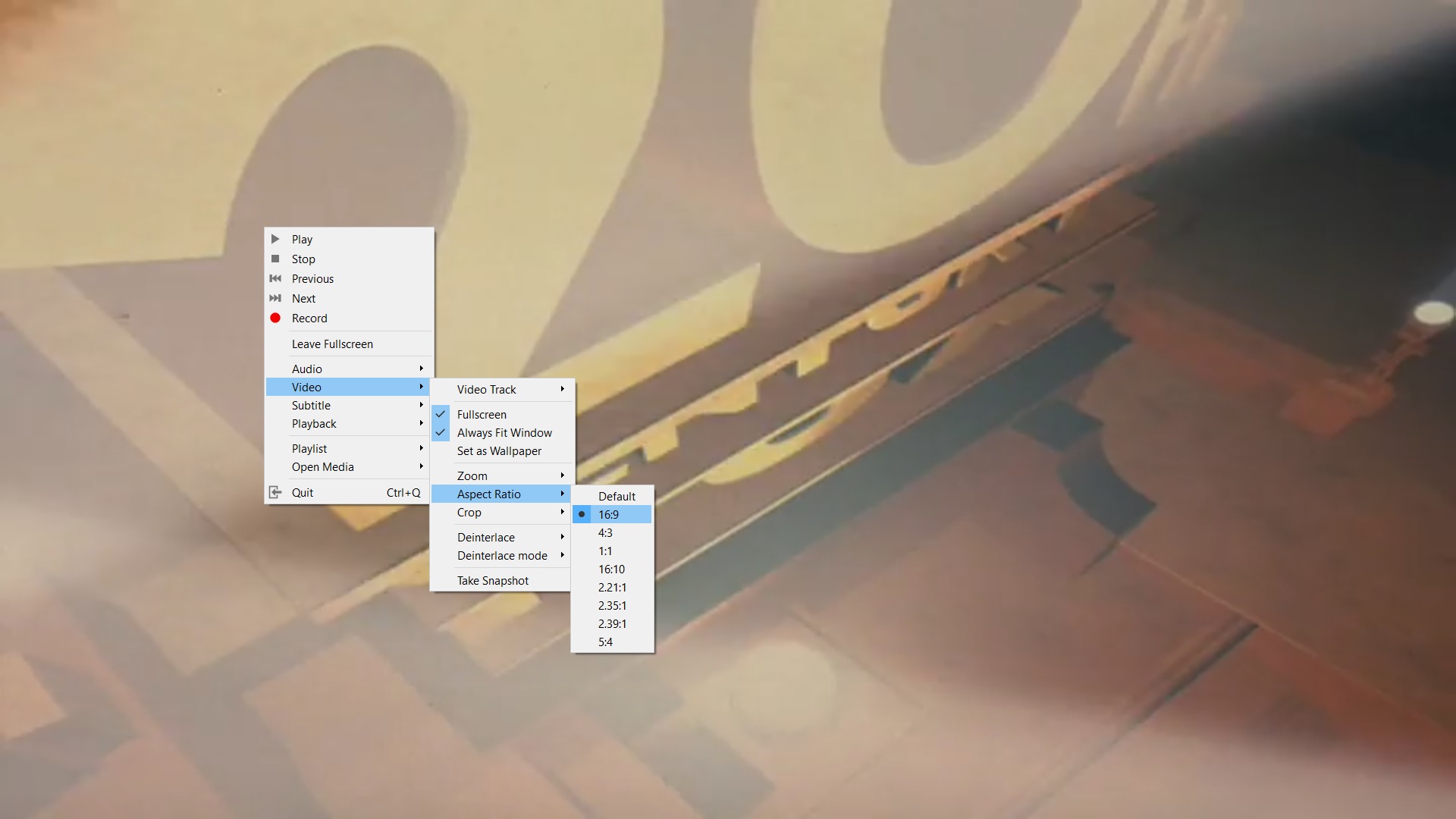
Task: Toggle the Fullscreen checkmark
Action: click(441, 414)
